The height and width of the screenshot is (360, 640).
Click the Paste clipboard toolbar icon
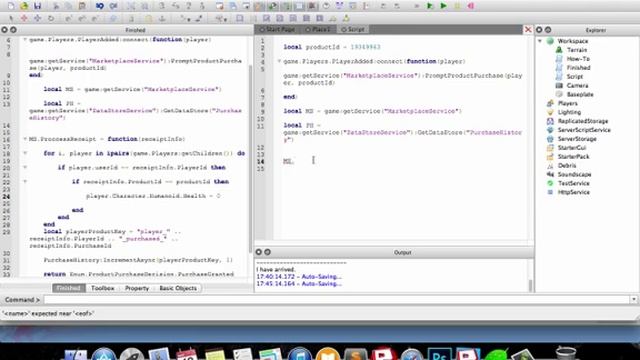(82, 6)
